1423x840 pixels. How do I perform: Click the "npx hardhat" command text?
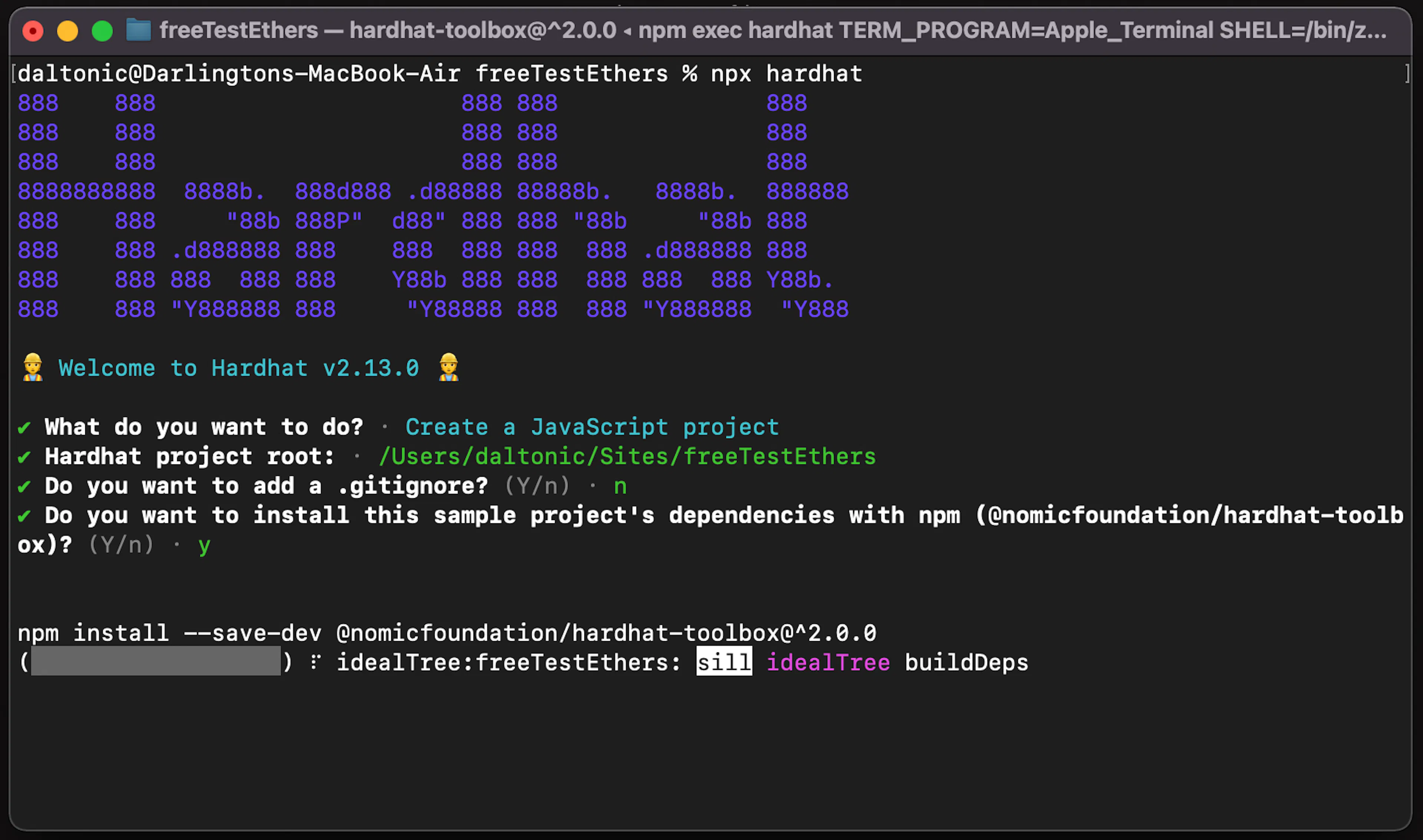(786, 74)
